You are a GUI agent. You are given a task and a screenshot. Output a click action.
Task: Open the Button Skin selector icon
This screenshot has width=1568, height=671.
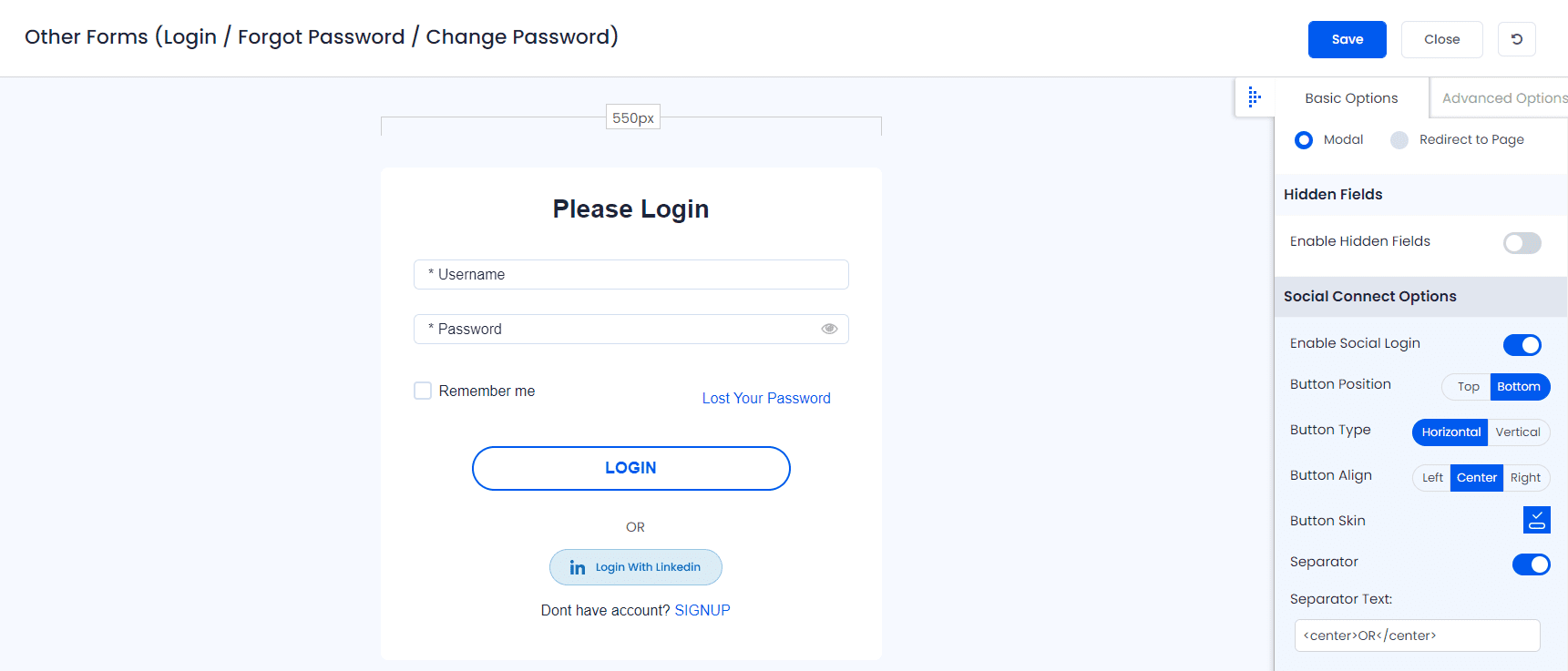tap(1536, 520)
